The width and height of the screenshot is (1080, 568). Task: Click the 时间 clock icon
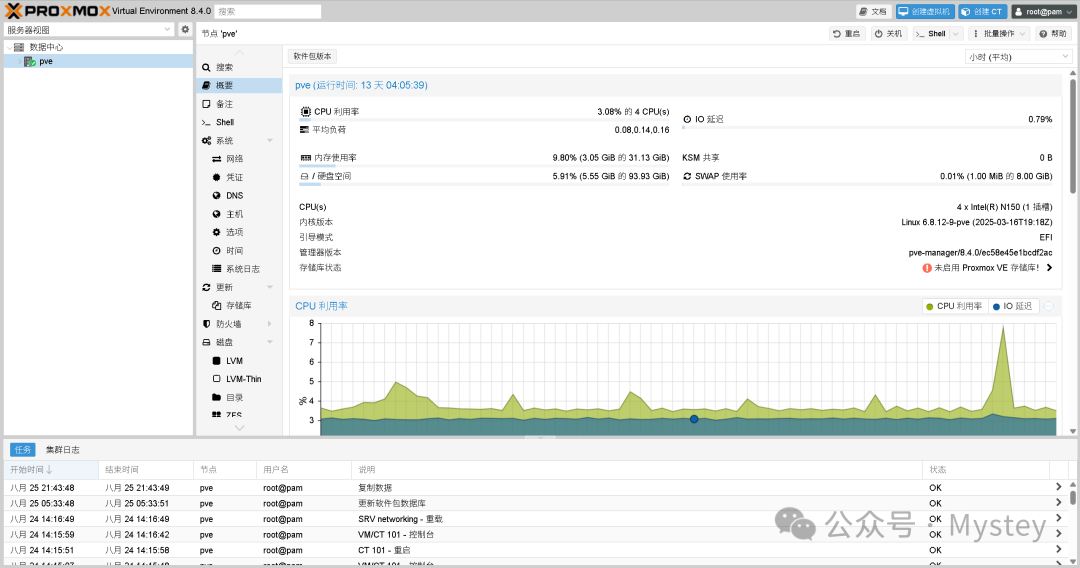pos(216,251)
